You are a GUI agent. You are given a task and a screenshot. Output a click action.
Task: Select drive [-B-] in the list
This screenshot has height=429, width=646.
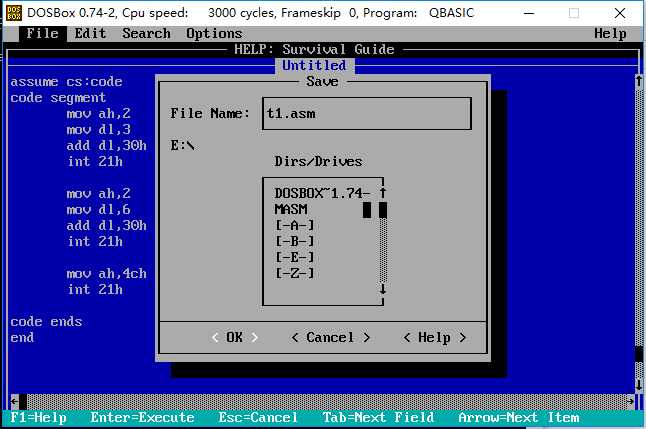click(295, 241)
